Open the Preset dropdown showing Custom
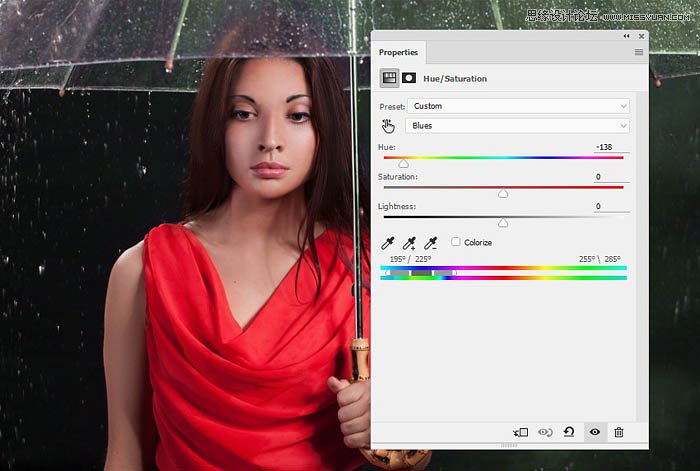 517,106
